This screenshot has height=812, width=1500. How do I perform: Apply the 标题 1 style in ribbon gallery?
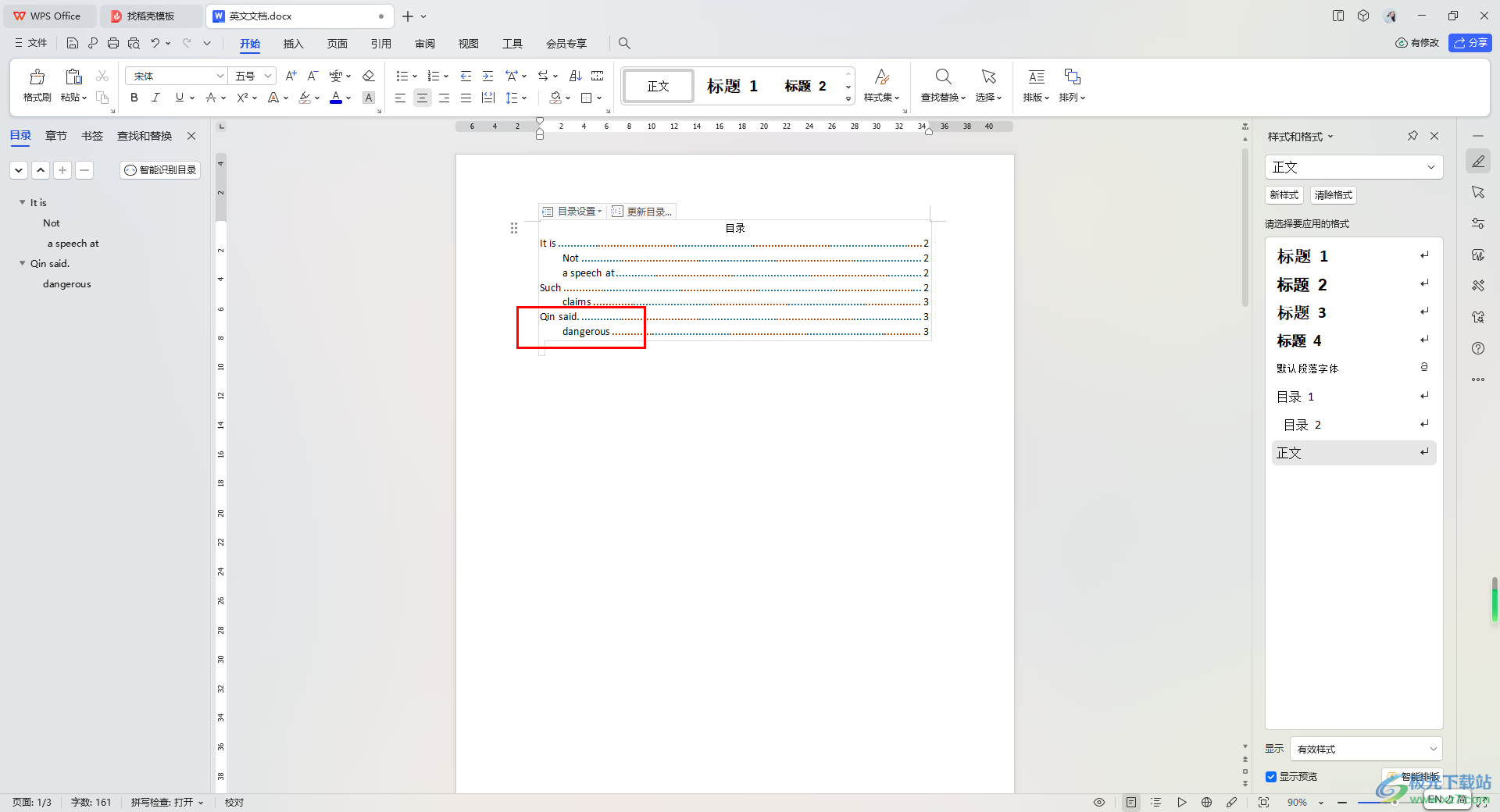[732, 86]
